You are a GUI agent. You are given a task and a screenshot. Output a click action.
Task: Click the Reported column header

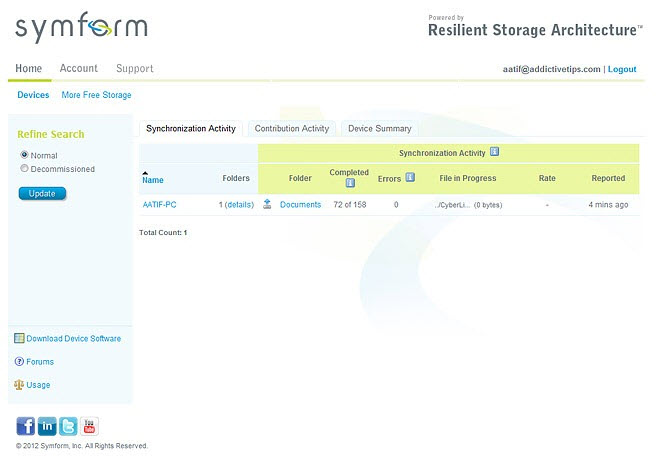[608, 178]
